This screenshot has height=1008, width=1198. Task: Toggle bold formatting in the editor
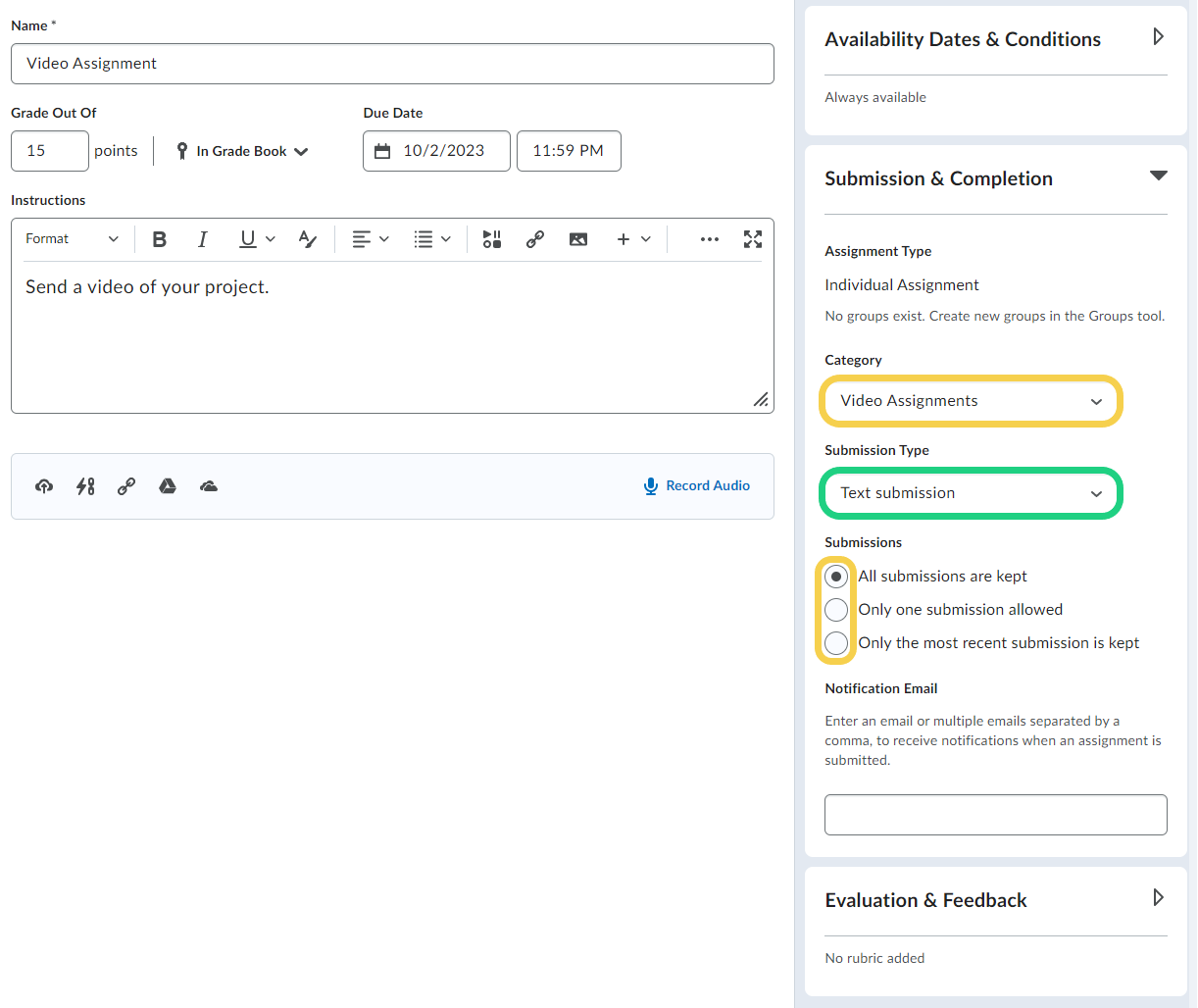pos(160,239)
